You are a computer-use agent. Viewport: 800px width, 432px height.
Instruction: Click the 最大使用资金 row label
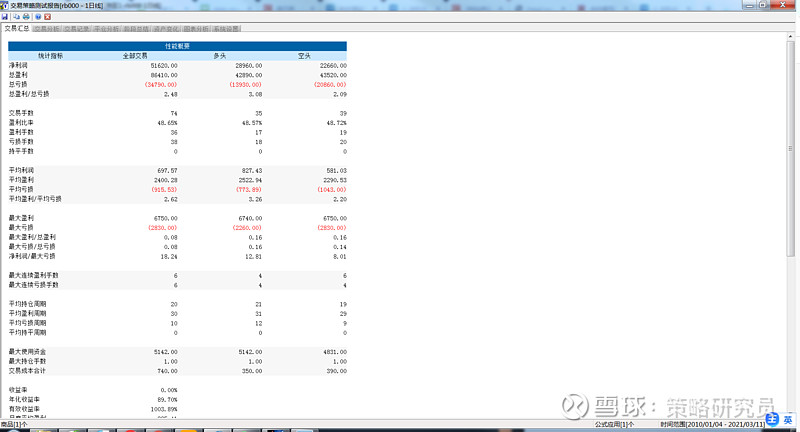pyautogui.click(x=27, y=351)
